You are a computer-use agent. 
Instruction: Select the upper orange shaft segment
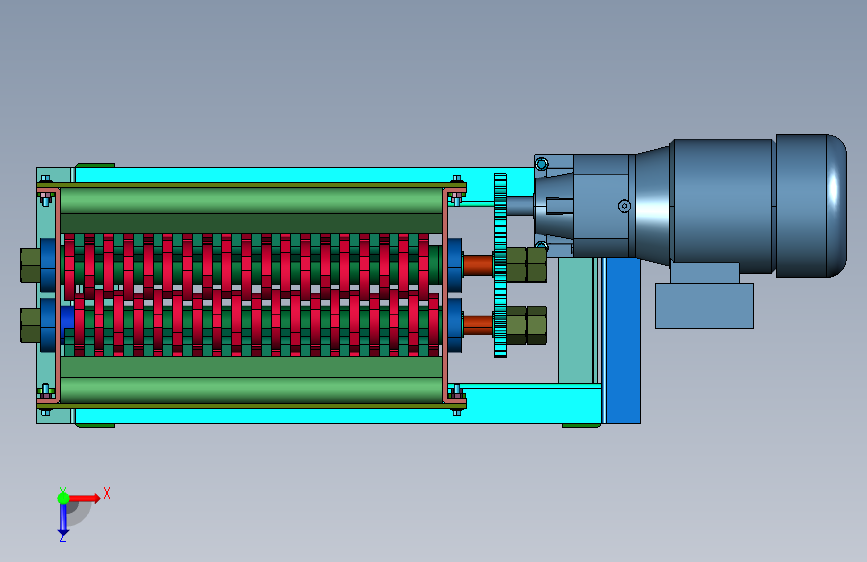[478, 266]
